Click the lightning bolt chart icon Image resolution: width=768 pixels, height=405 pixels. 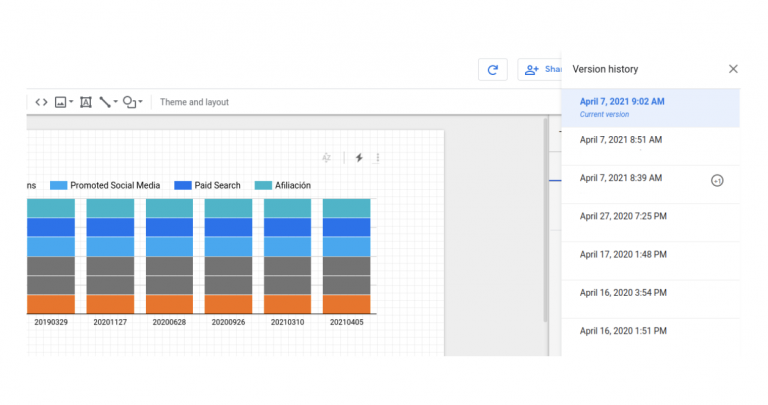358,158
